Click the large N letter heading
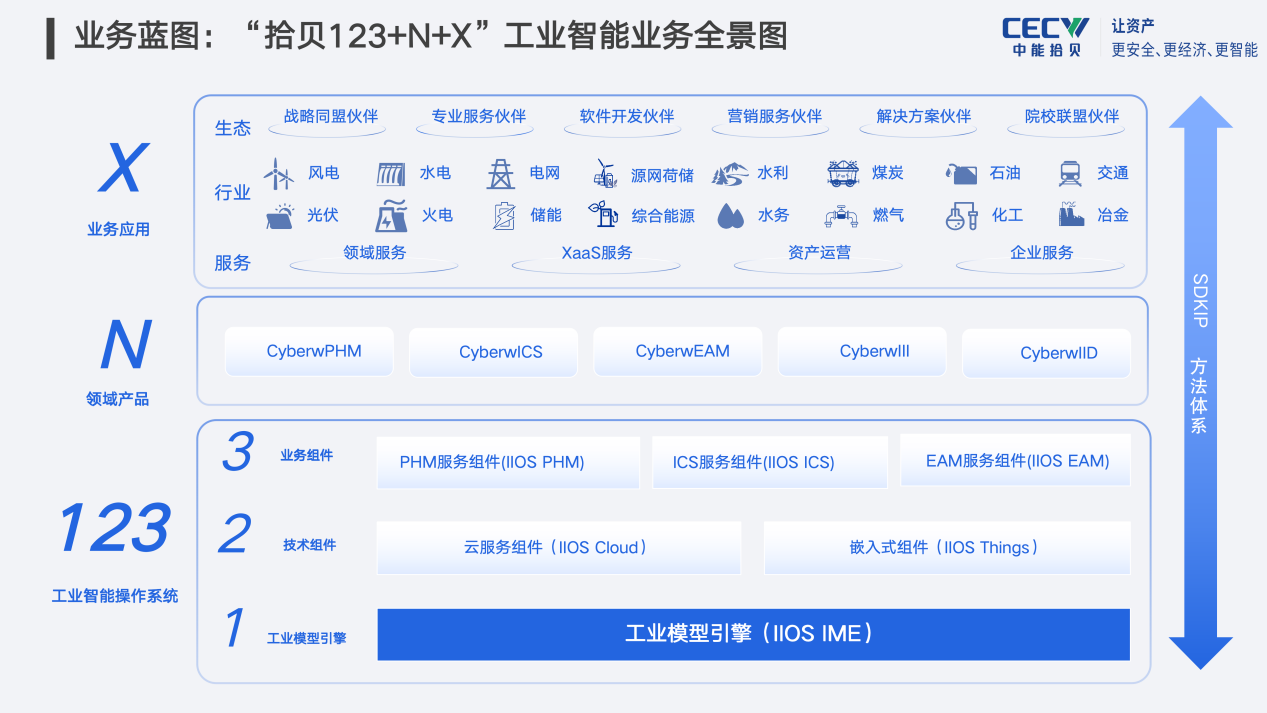This screenshot has height=713, width=1267. pos(125,344)
